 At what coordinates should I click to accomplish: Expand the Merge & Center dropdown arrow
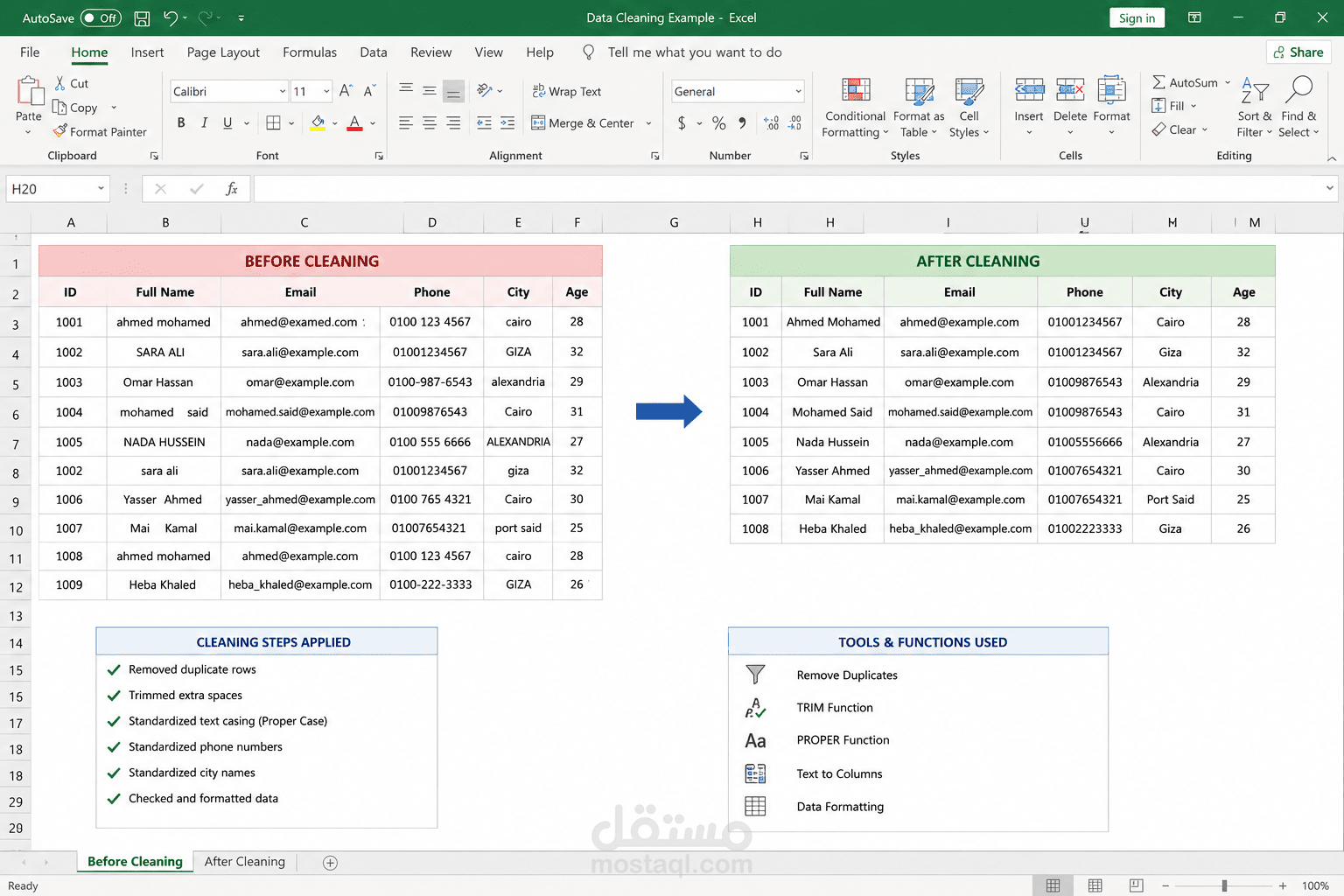coord(648,123)
